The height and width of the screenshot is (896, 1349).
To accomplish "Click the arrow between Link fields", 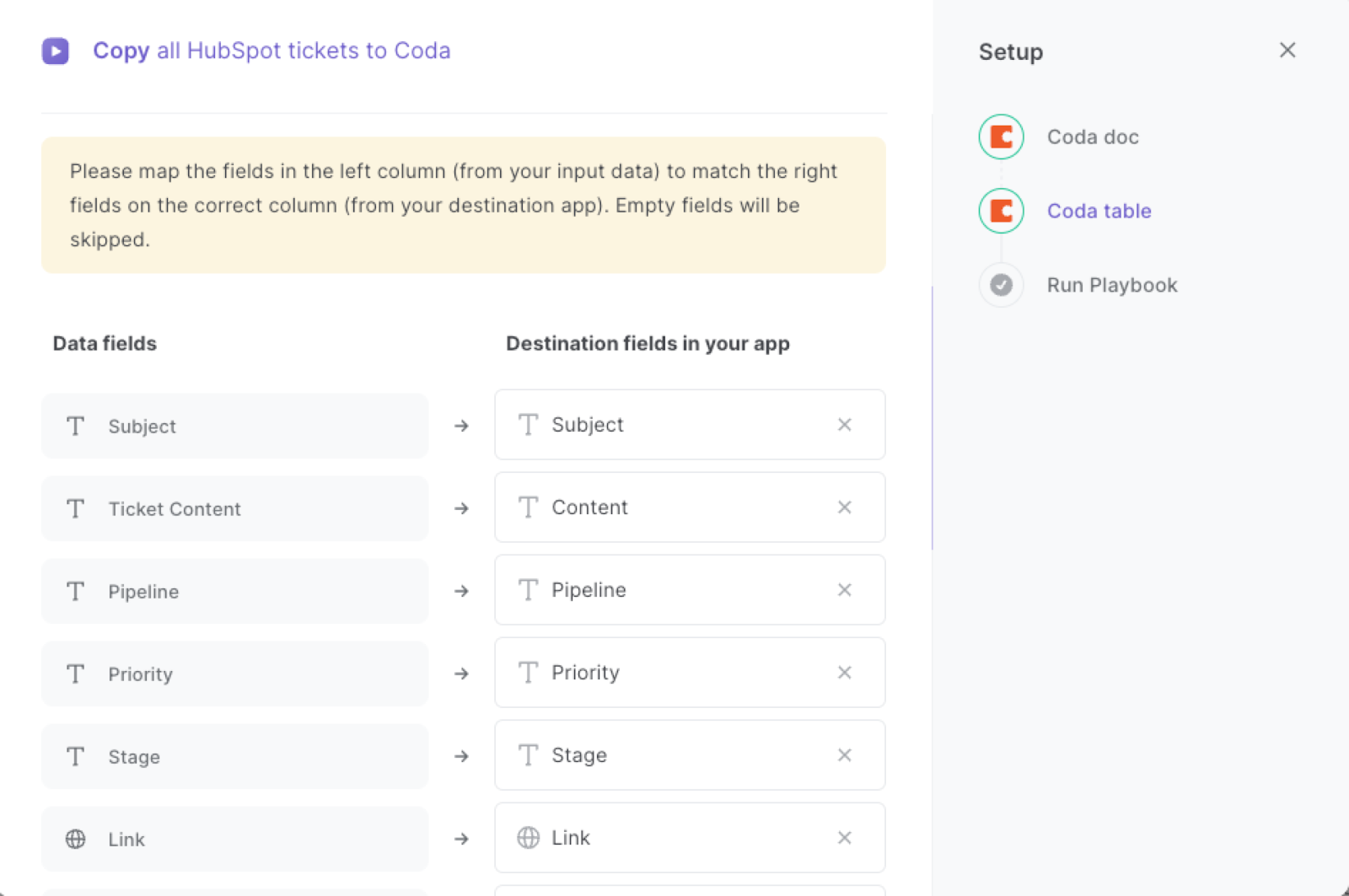I will coord(461,840).
